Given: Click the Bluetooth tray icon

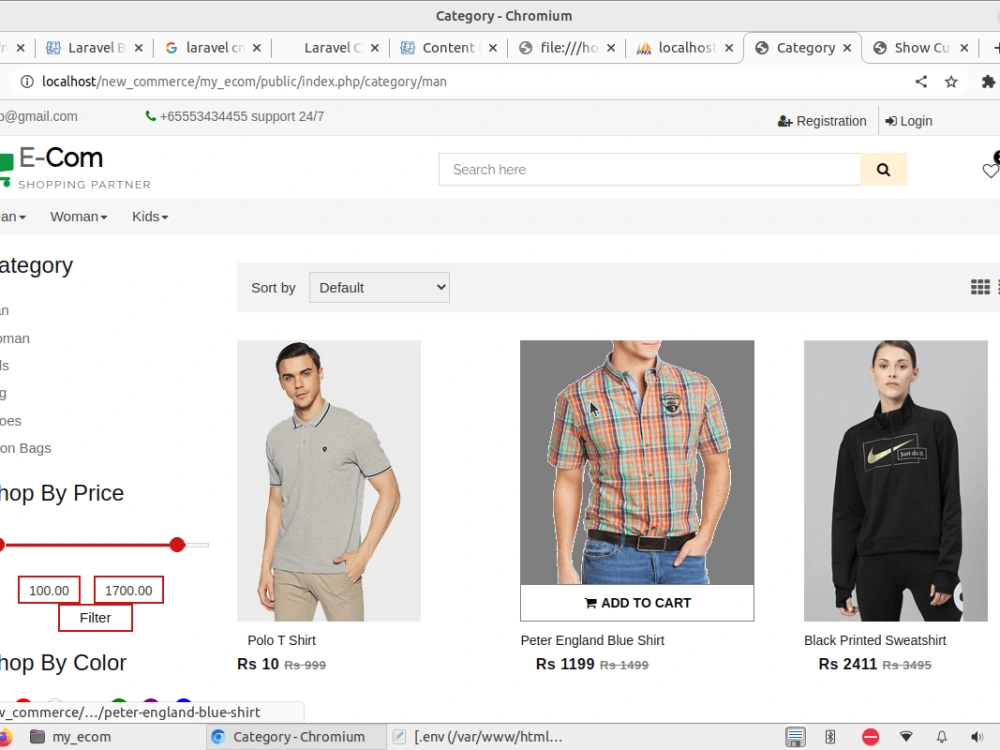Looking at the screenshot, I should (830, 737).
